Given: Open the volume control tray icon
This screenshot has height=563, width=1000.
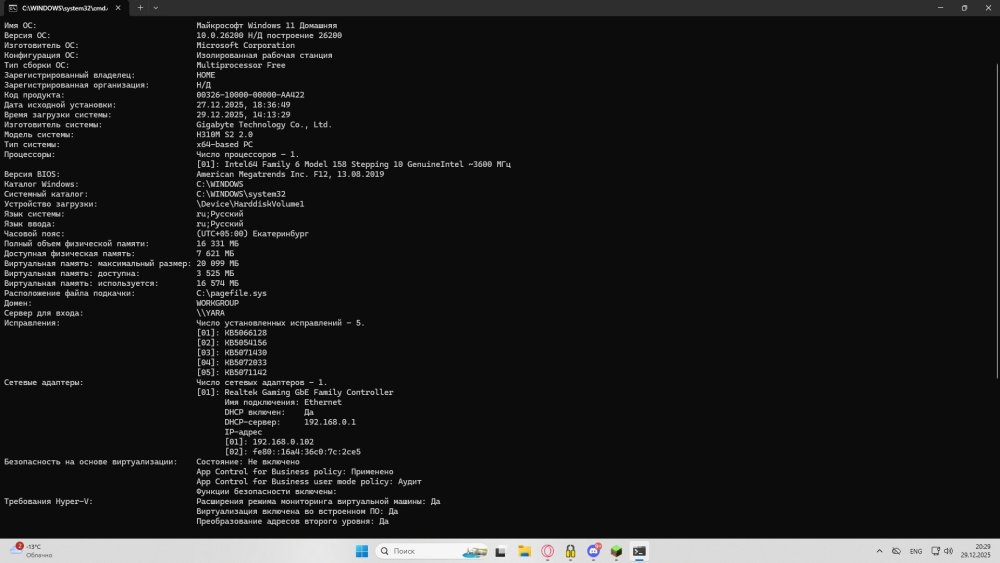Looking at the screenshot, I should pyautogui.click(x=948, y=551).
